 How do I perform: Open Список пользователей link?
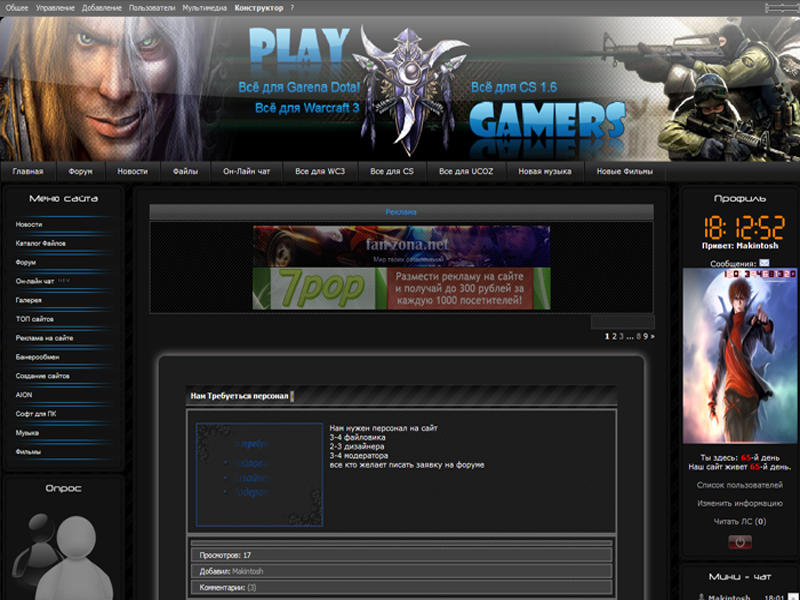pos(739,485)
